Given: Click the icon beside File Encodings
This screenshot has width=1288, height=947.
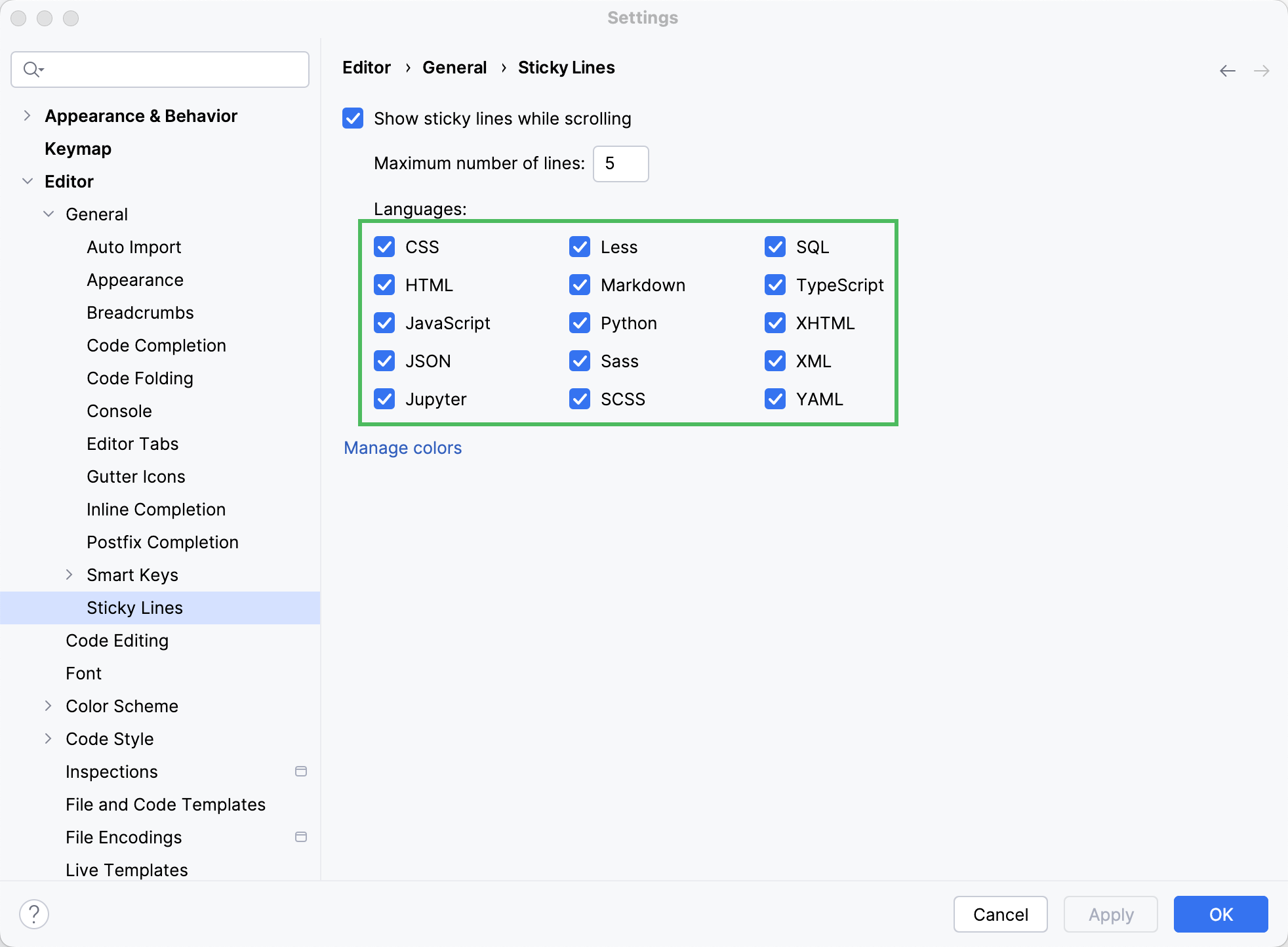Looking at the screenshot, I should tap(302, 837).
